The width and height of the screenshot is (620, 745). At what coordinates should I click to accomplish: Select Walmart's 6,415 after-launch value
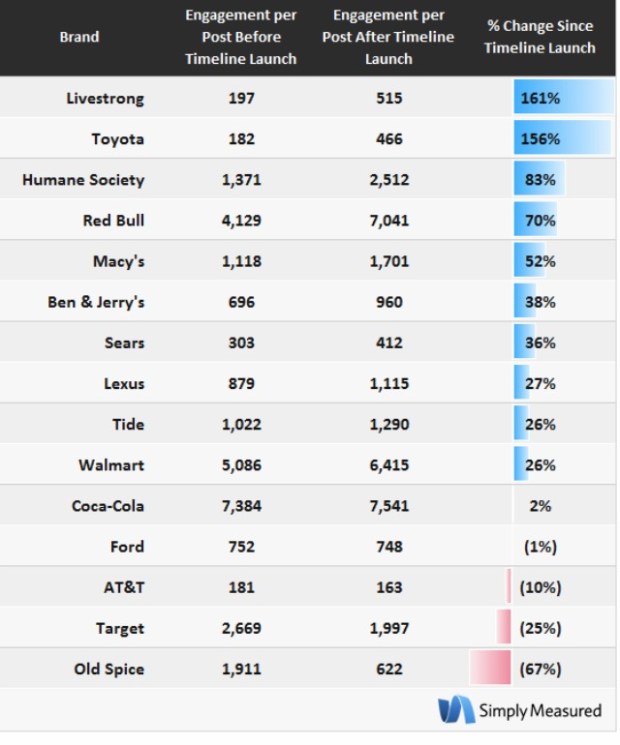pos(390,465)
